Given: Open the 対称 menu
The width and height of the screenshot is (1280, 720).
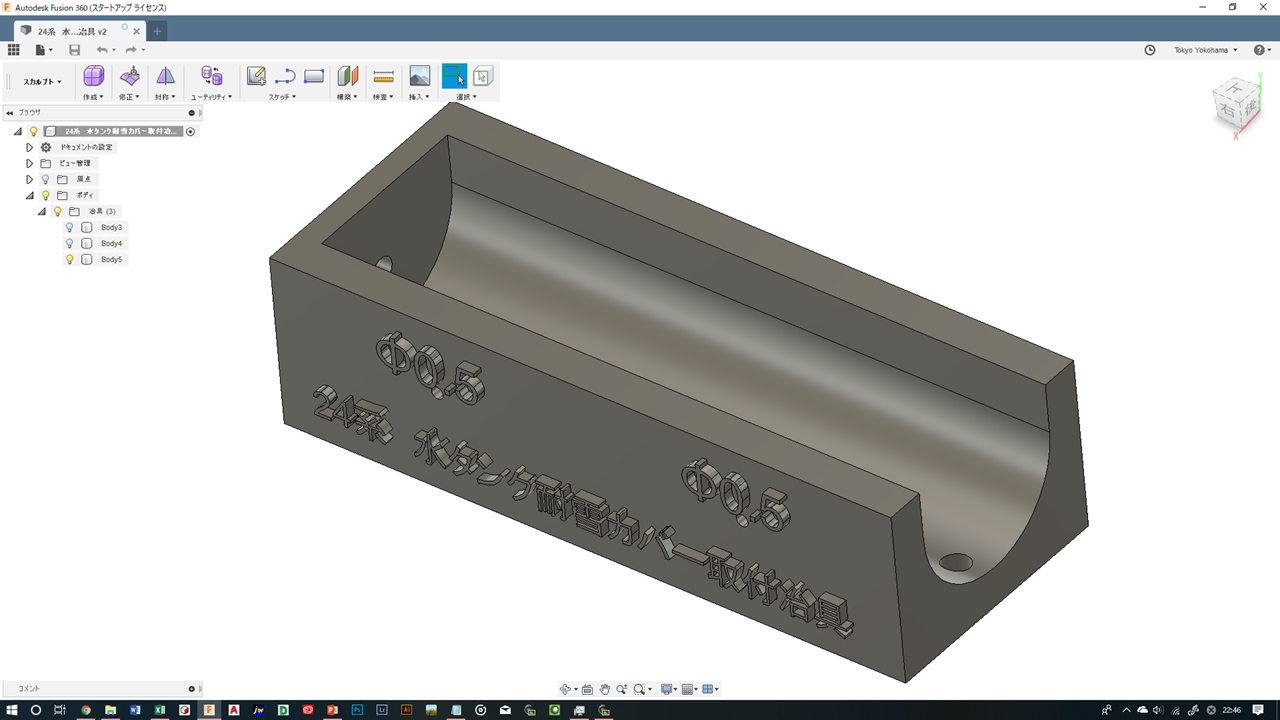Looking at the screenshot, I should coord(165,97).
